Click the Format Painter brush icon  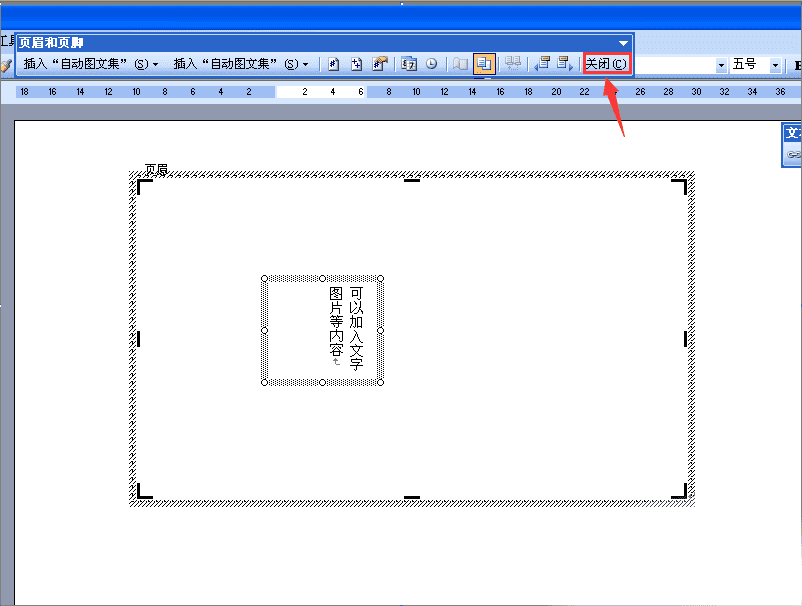point(6,65)
